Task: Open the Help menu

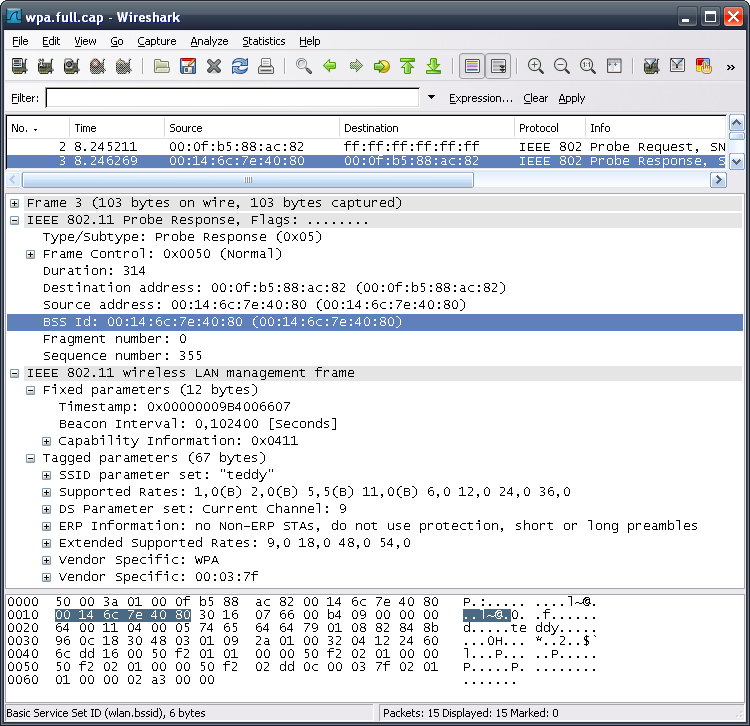Action: coord(309,41)
